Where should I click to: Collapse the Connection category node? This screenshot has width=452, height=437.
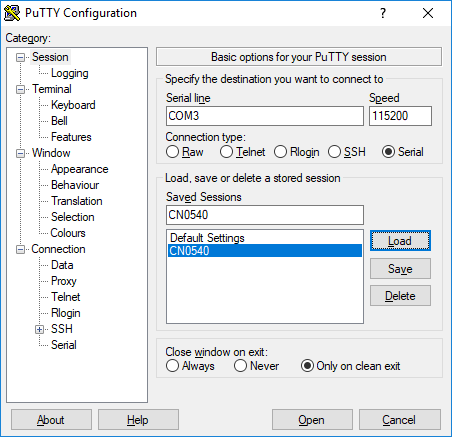pos(21,250)
